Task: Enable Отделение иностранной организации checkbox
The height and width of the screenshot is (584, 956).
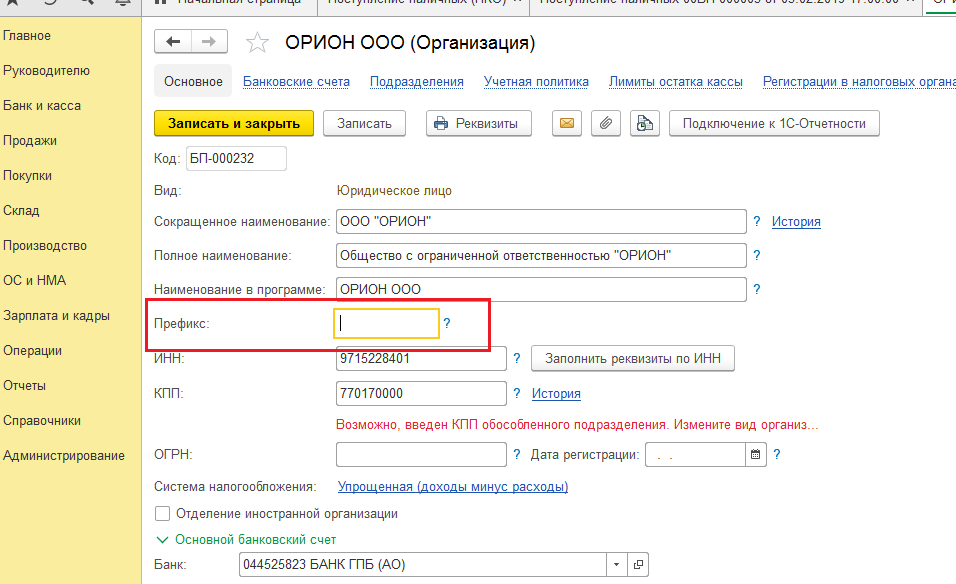Action: coord(162,514)
